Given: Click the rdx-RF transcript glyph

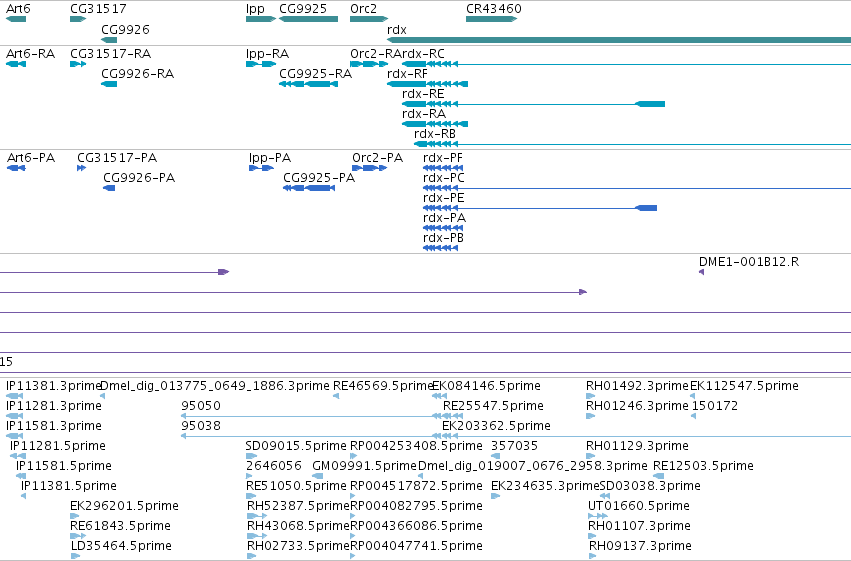Looking at the screenshot, I should (428, 84).
